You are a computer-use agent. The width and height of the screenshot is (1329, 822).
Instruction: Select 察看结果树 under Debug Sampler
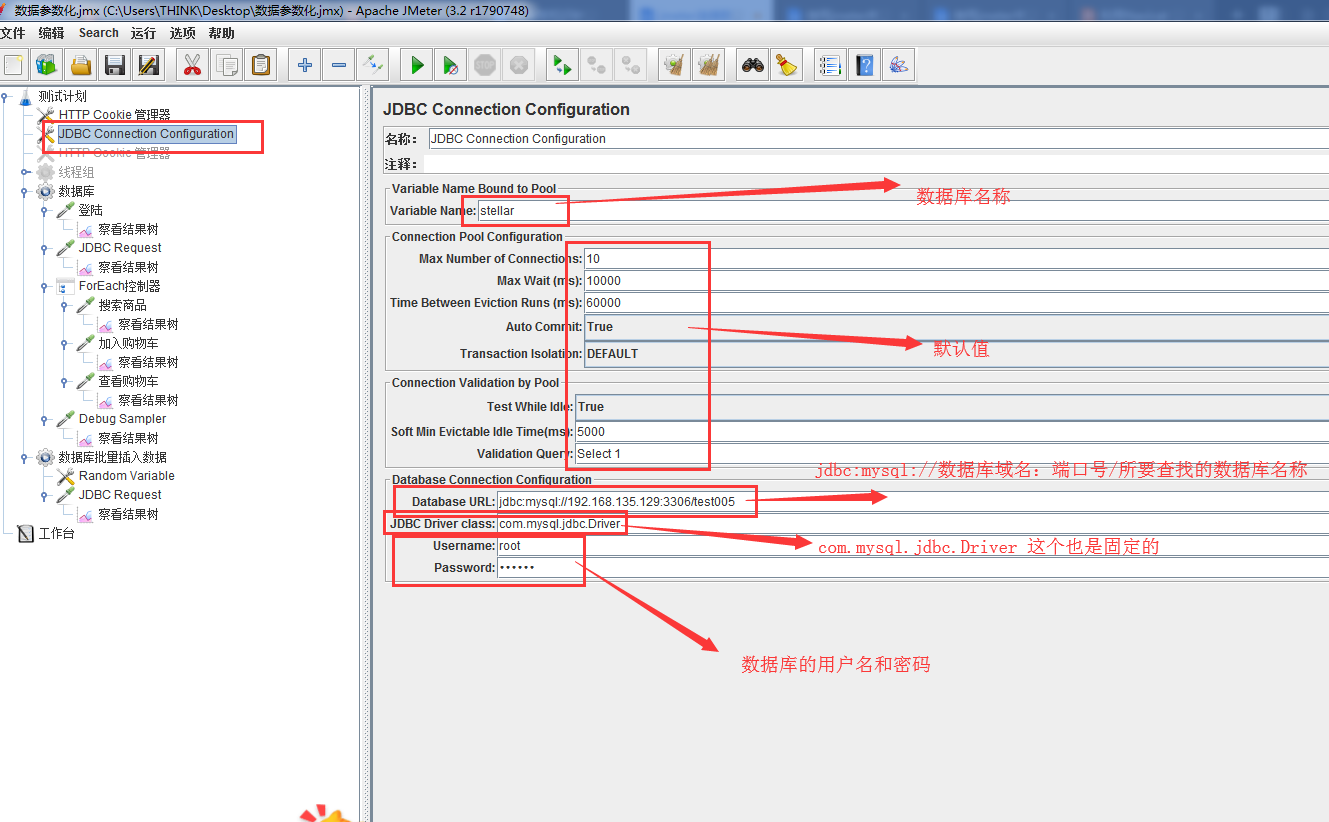128,438
